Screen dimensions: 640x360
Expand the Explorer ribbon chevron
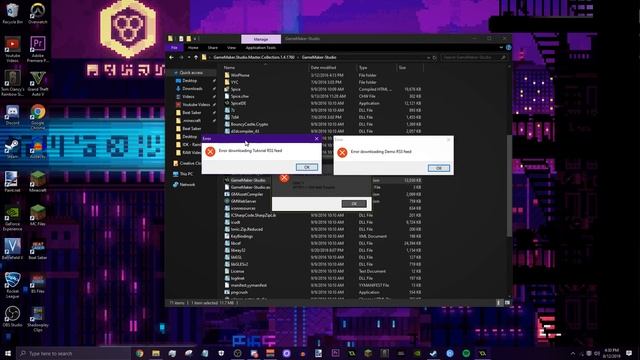501,48
